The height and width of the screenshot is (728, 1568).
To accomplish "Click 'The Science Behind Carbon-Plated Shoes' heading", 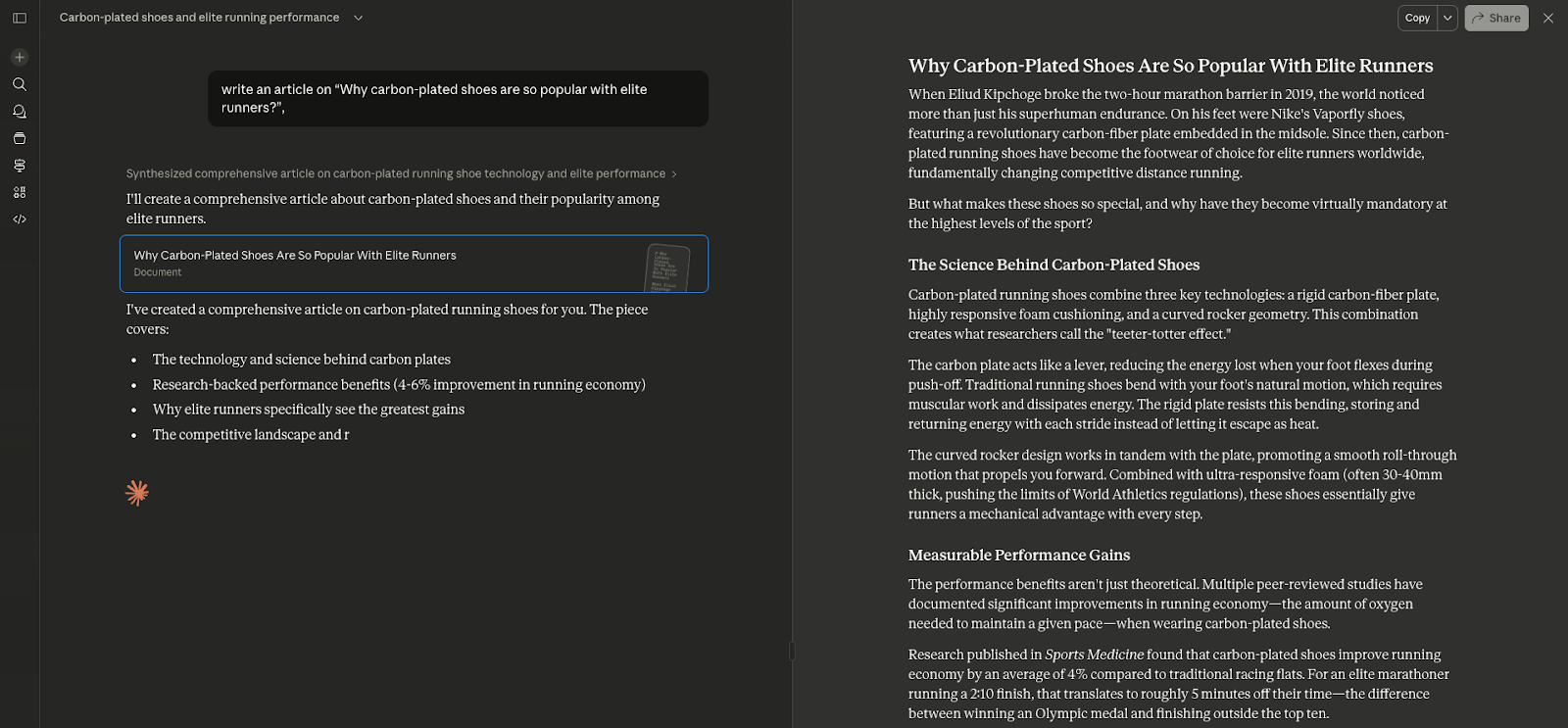I will (1053, 265).
